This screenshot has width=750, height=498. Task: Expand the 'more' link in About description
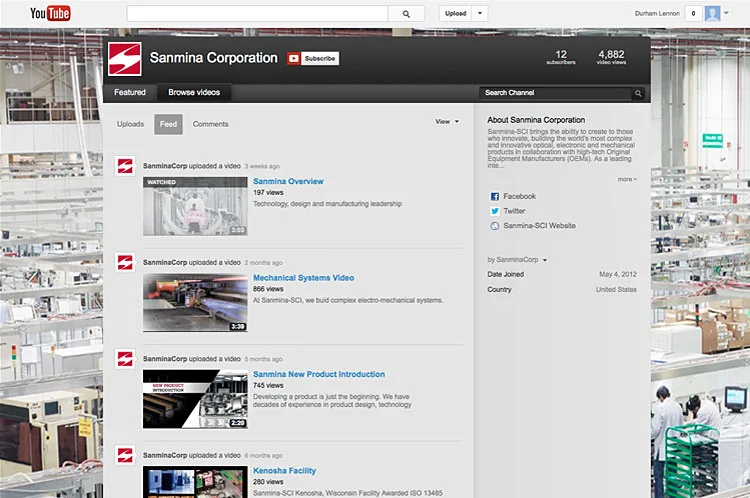(627, 179)
